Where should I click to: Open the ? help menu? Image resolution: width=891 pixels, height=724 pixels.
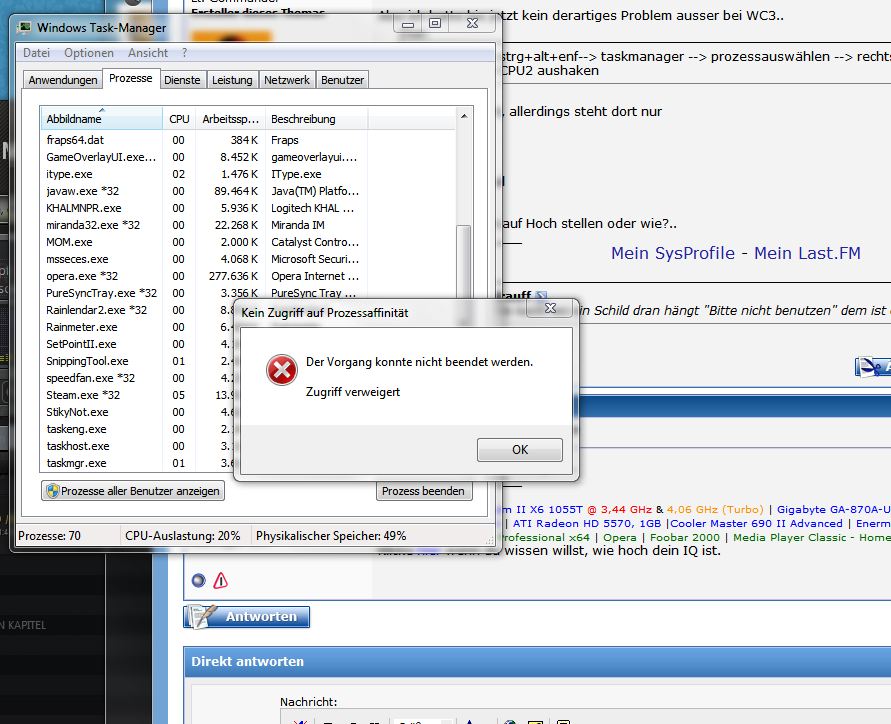[x=184, y=53]
